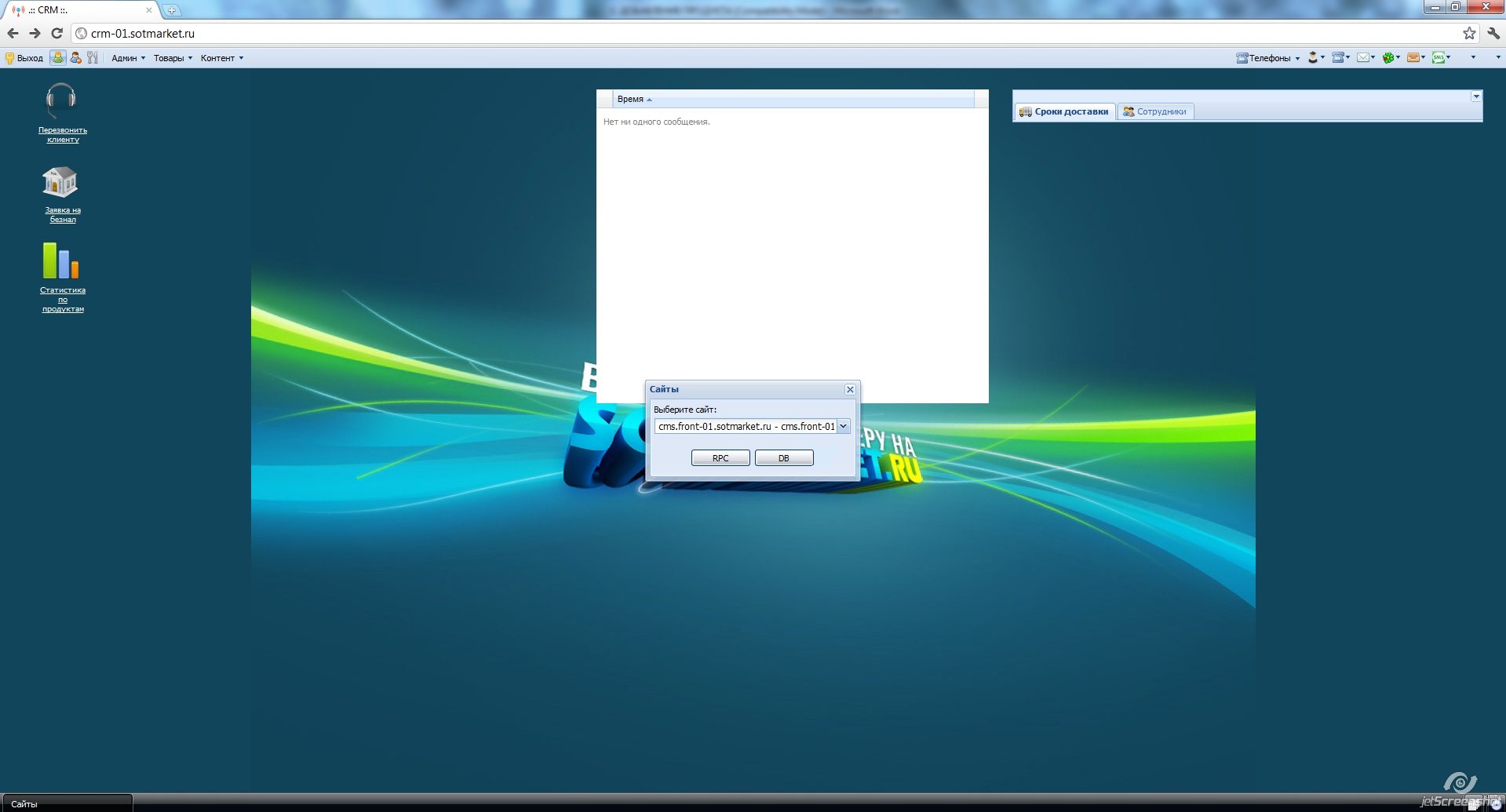
Task: Go back in the browser
Action: [x=13, y=33]
